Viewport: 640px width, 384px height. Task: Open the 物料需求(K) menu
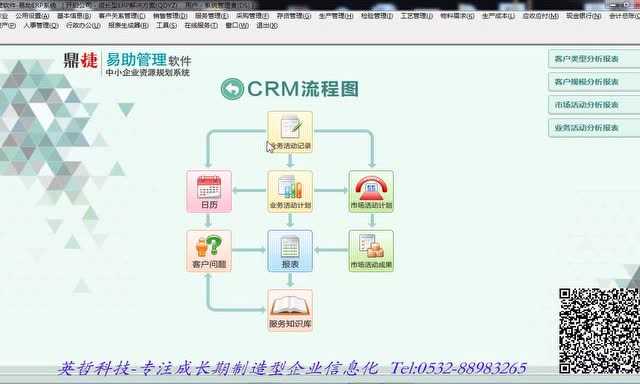click(457, 16)
